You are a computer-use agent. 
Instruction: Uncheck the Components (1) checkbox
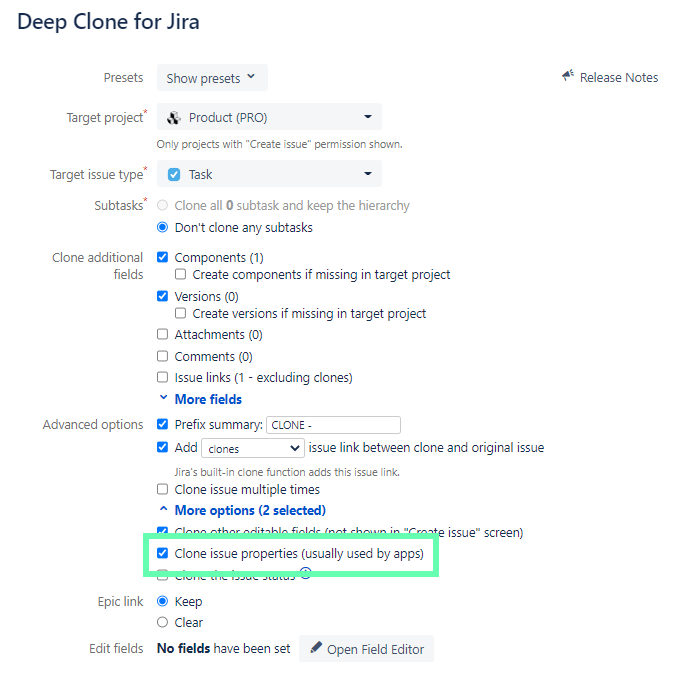(162, 257)
